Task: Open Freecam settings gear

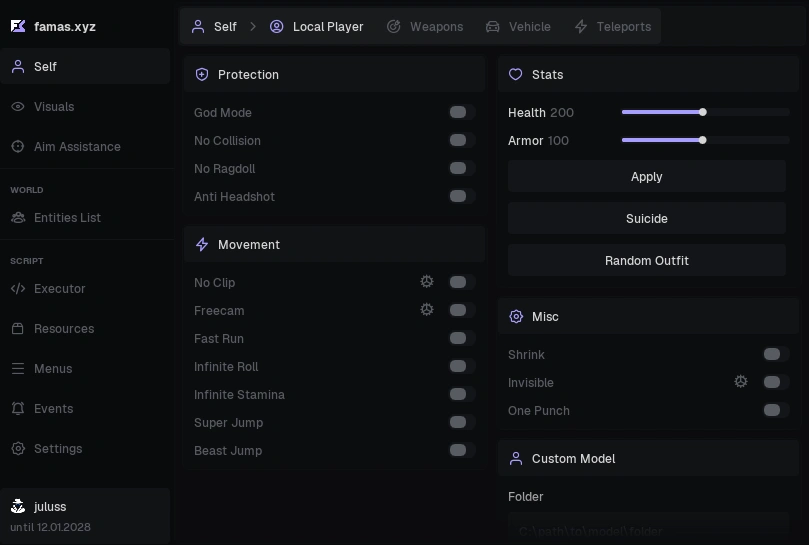Action: [x=427, y=310]
